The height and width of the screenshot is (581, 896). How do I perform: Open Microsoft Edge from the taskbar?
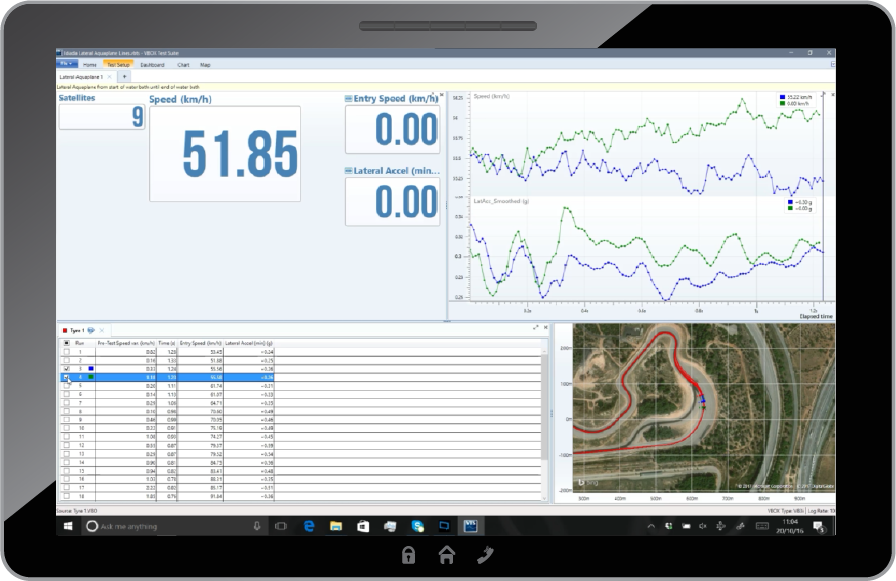click(x=310, y=526)
